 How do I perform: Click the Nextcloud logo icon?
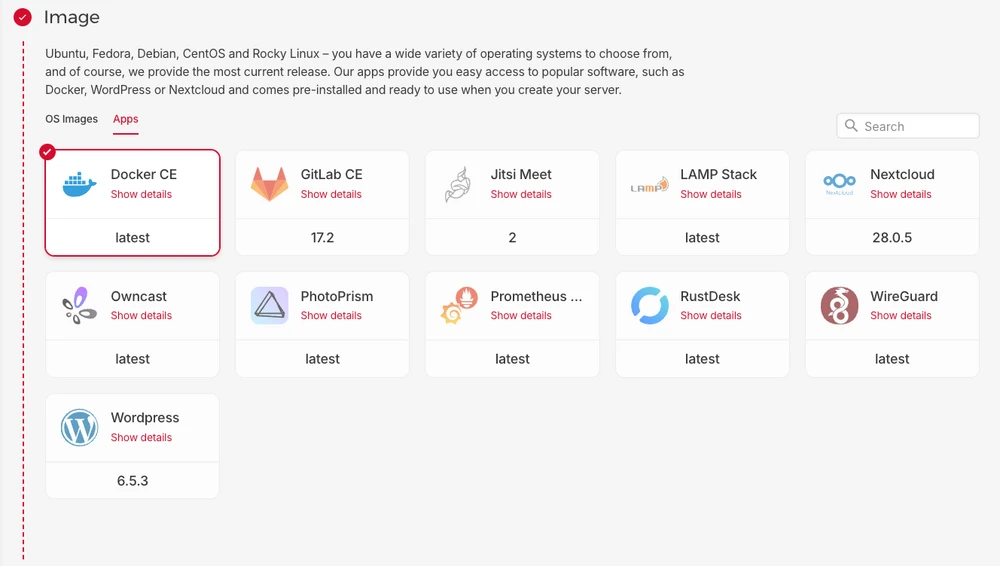coord(839,184)
